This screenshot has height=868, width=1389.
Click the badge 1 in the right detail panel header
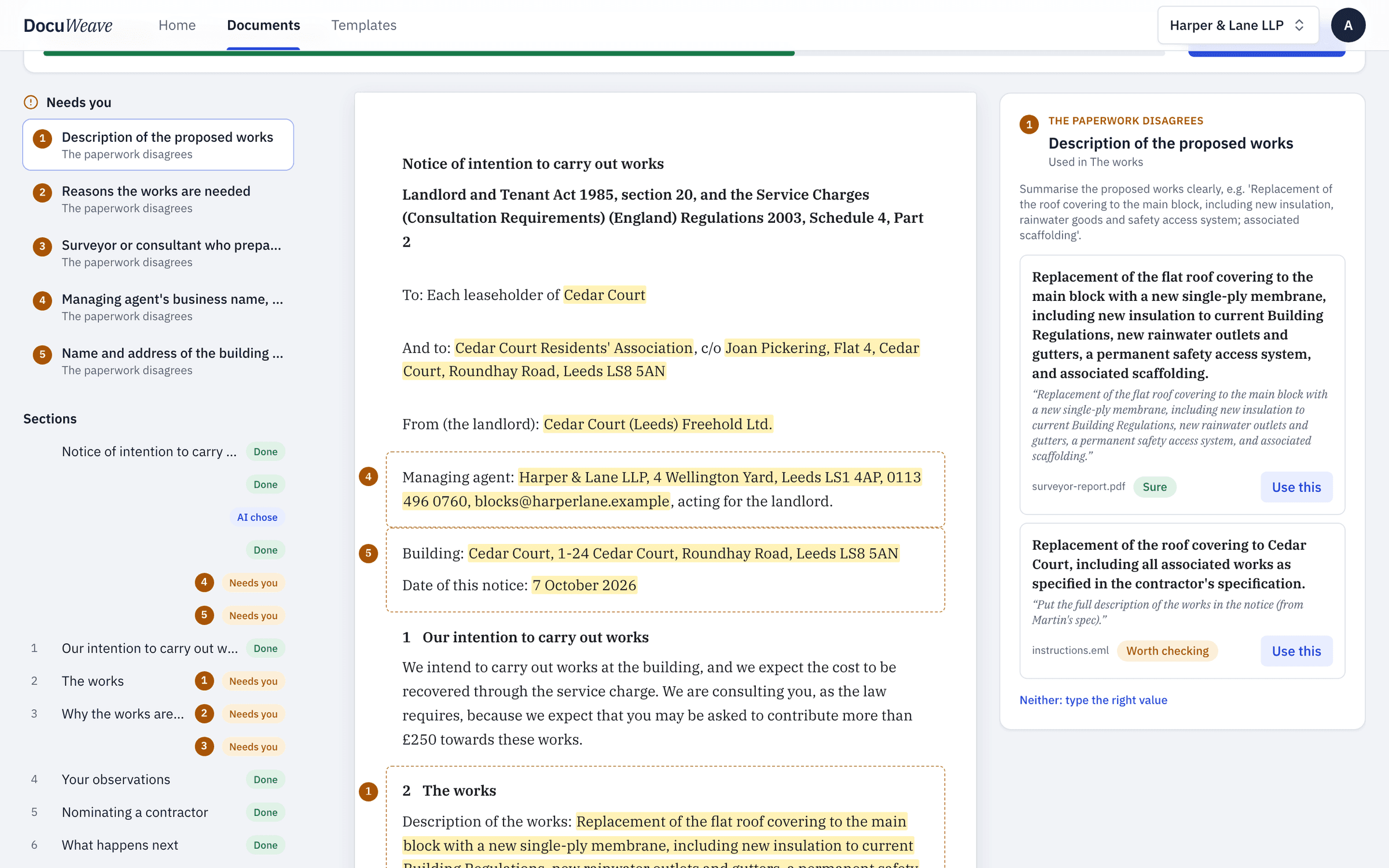click(1028, 124)
